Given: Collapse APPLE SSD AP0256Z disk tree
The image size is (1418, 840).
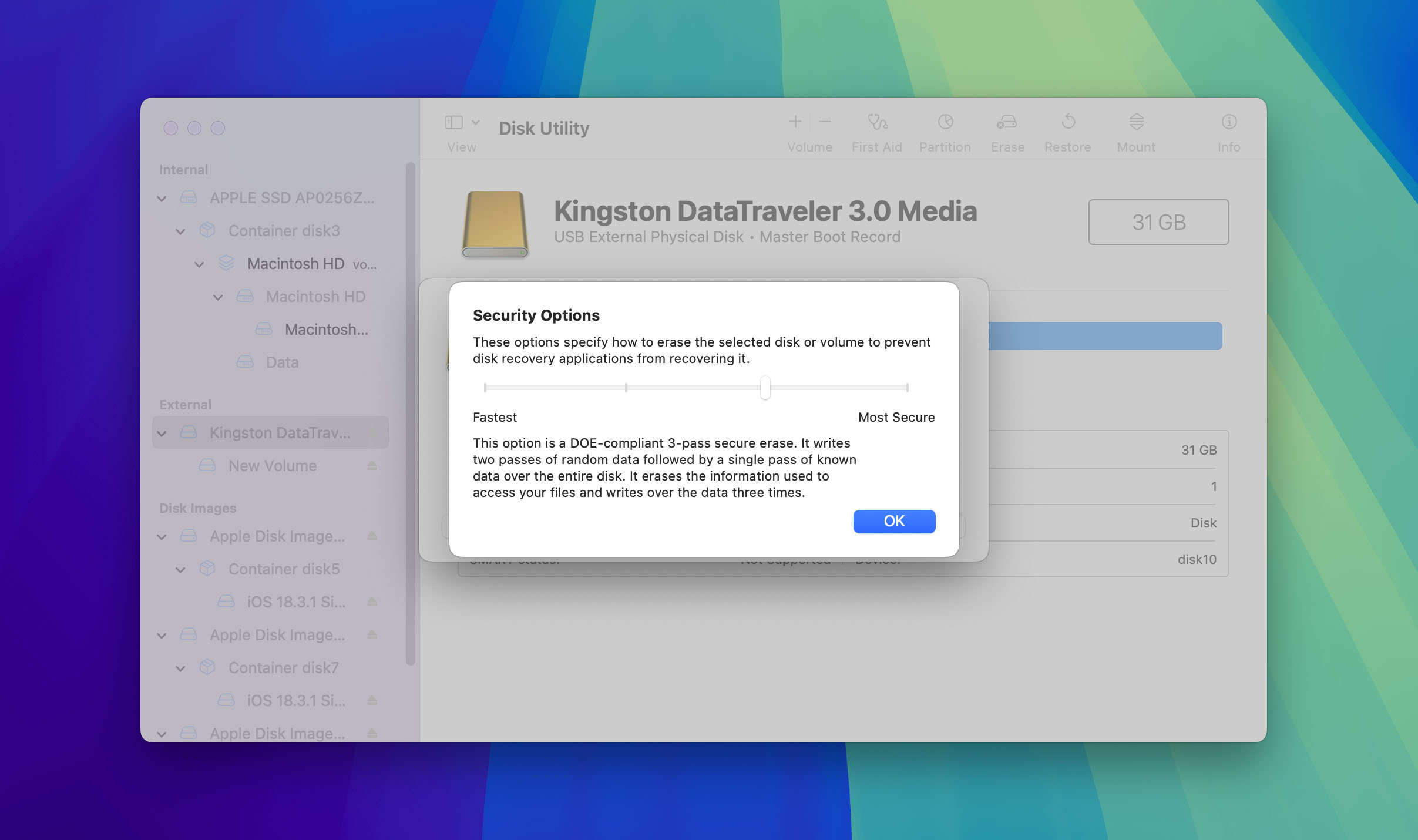Looking at the screenshot, I should pos(162,199).
